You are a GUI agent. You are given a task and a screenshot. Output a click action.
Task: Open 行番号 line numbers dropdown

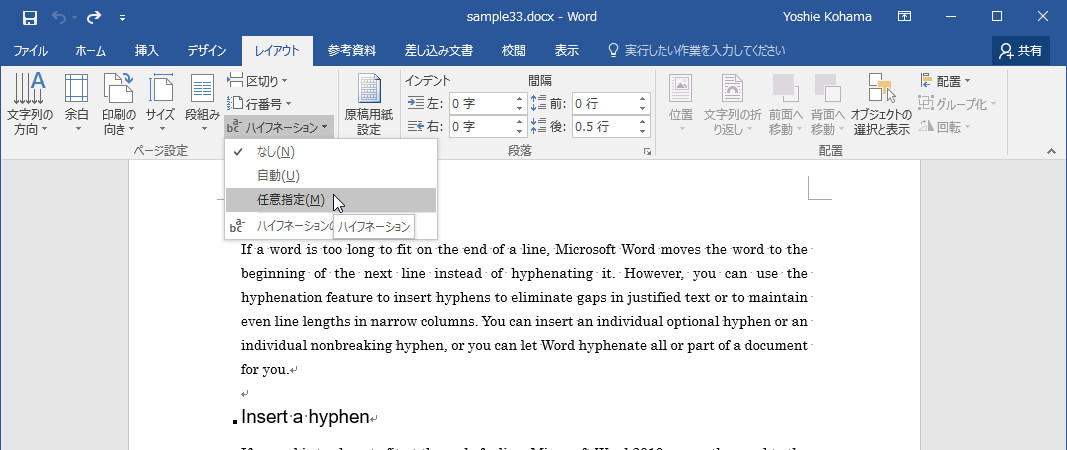260,103
